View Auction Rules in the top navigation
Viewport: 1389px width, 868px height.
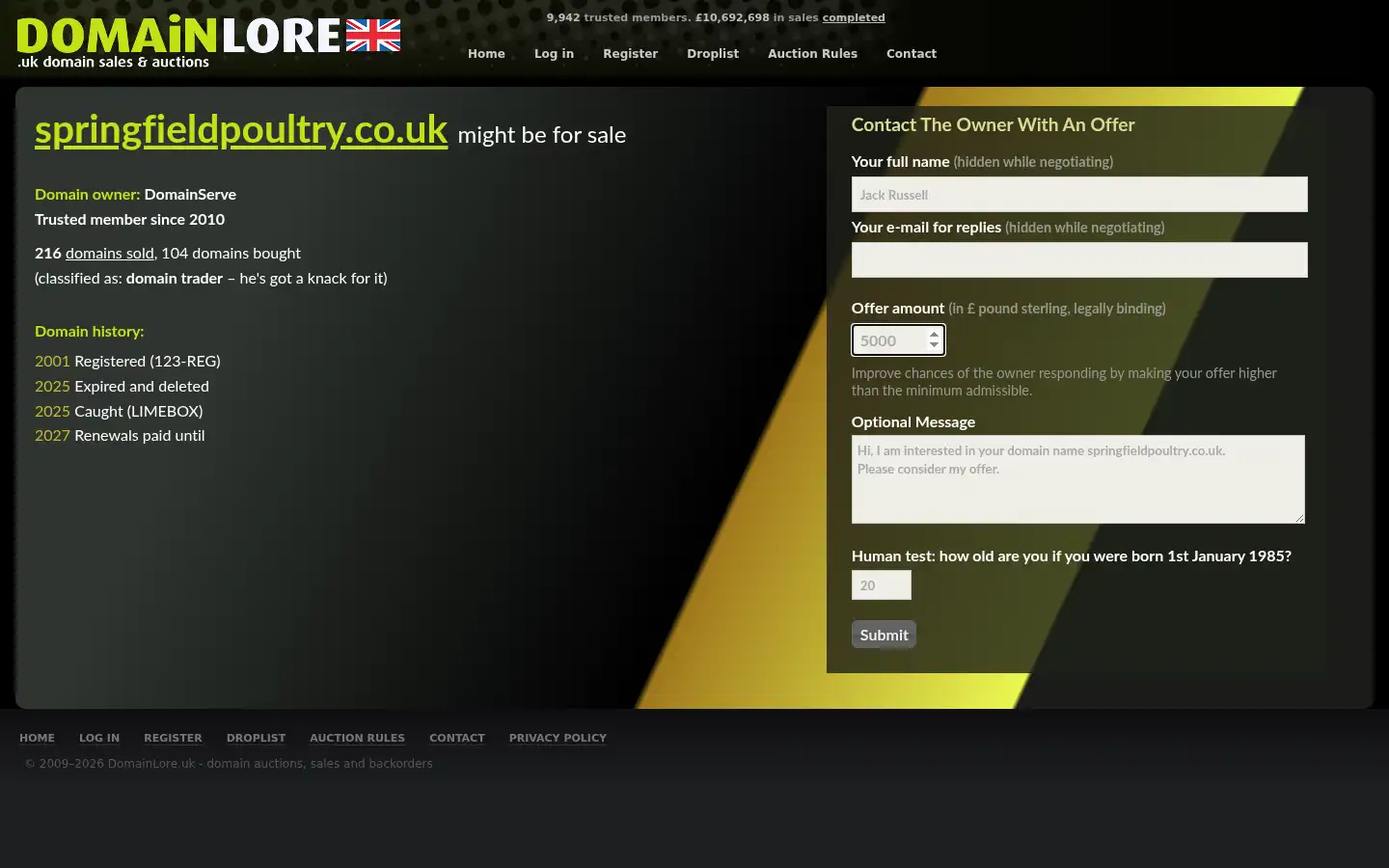coord(812,54)
